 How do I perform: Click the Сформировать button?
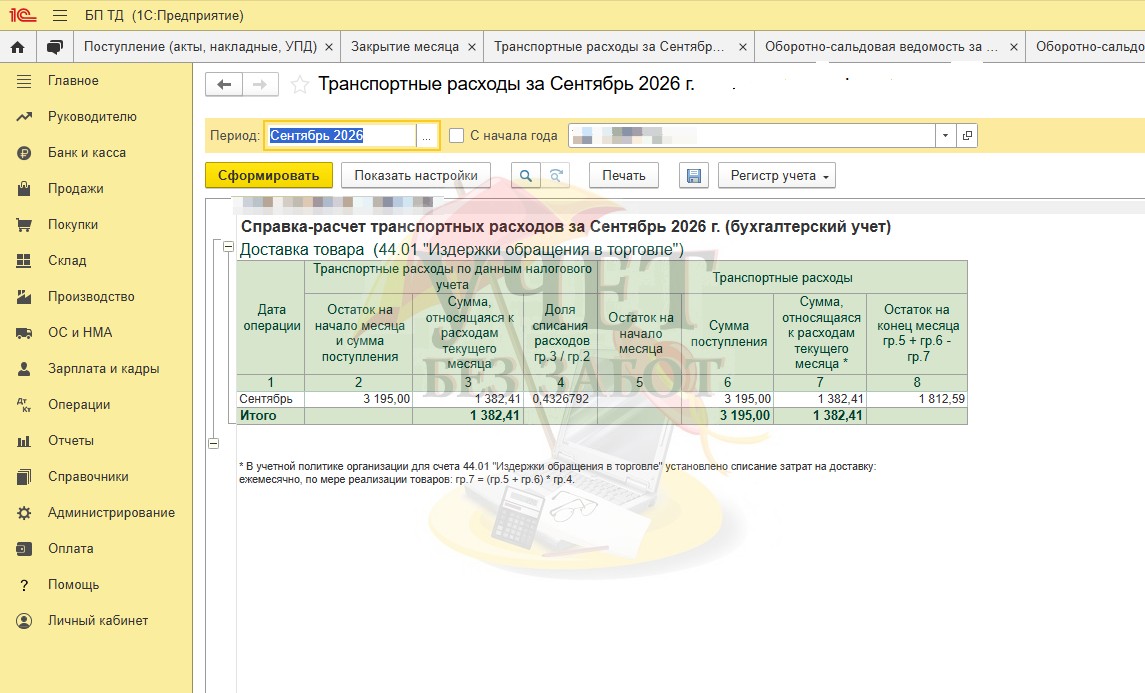pos(269,175)
